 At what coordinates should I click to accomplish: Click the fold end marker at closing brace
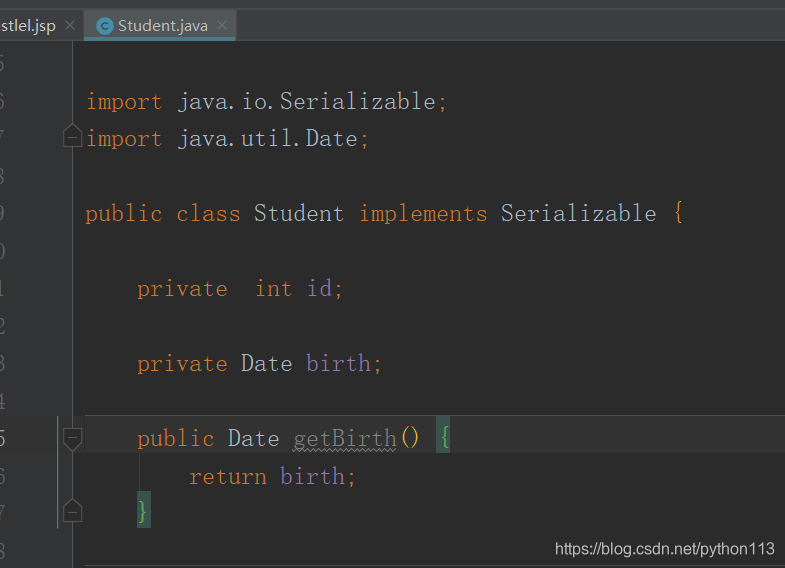point(73,511)
